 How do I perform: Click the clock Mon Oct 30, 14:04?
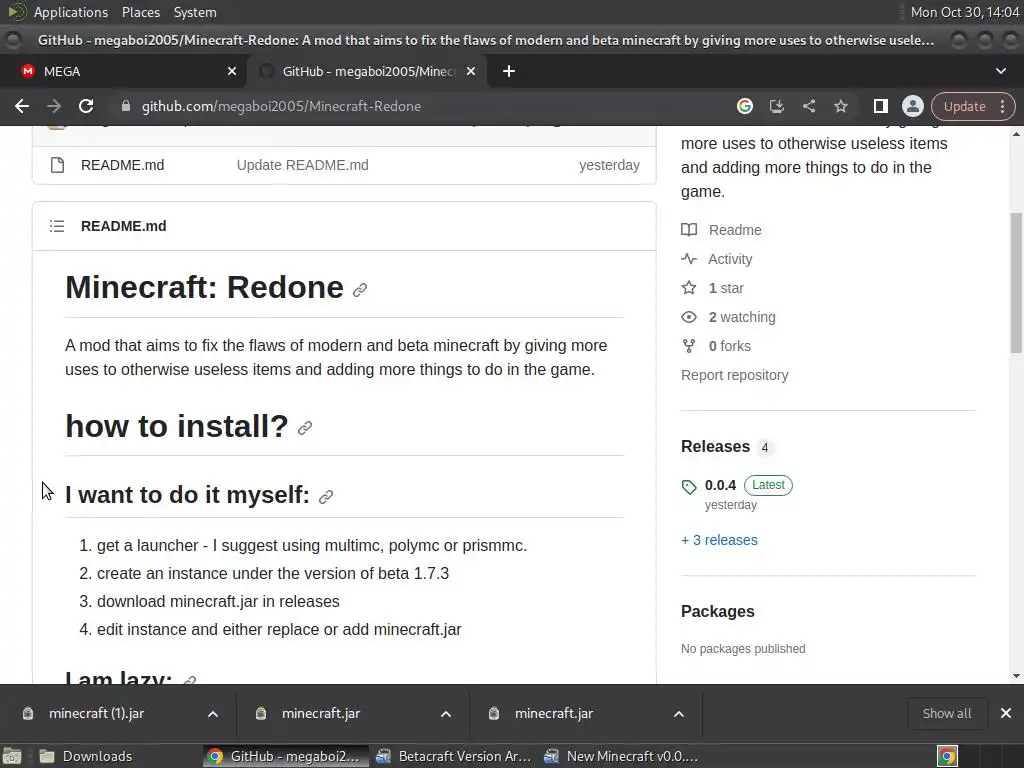click(x=965, y=12)
